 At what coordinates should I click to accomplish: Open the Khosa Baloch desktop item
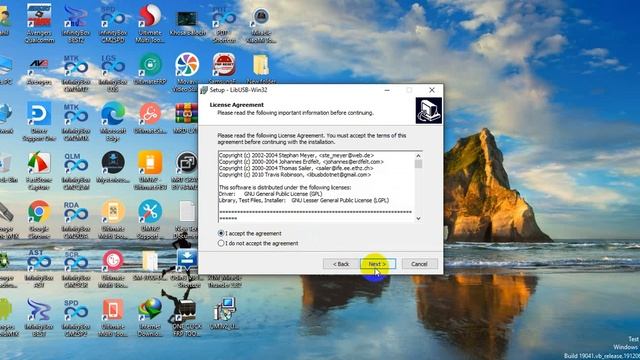point(187,21)
